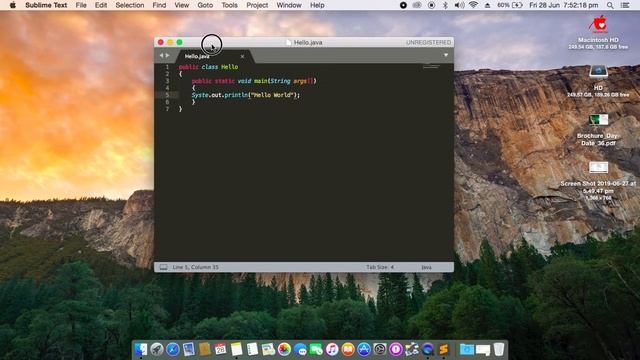Open iBooks from the dock

[348, 349]
